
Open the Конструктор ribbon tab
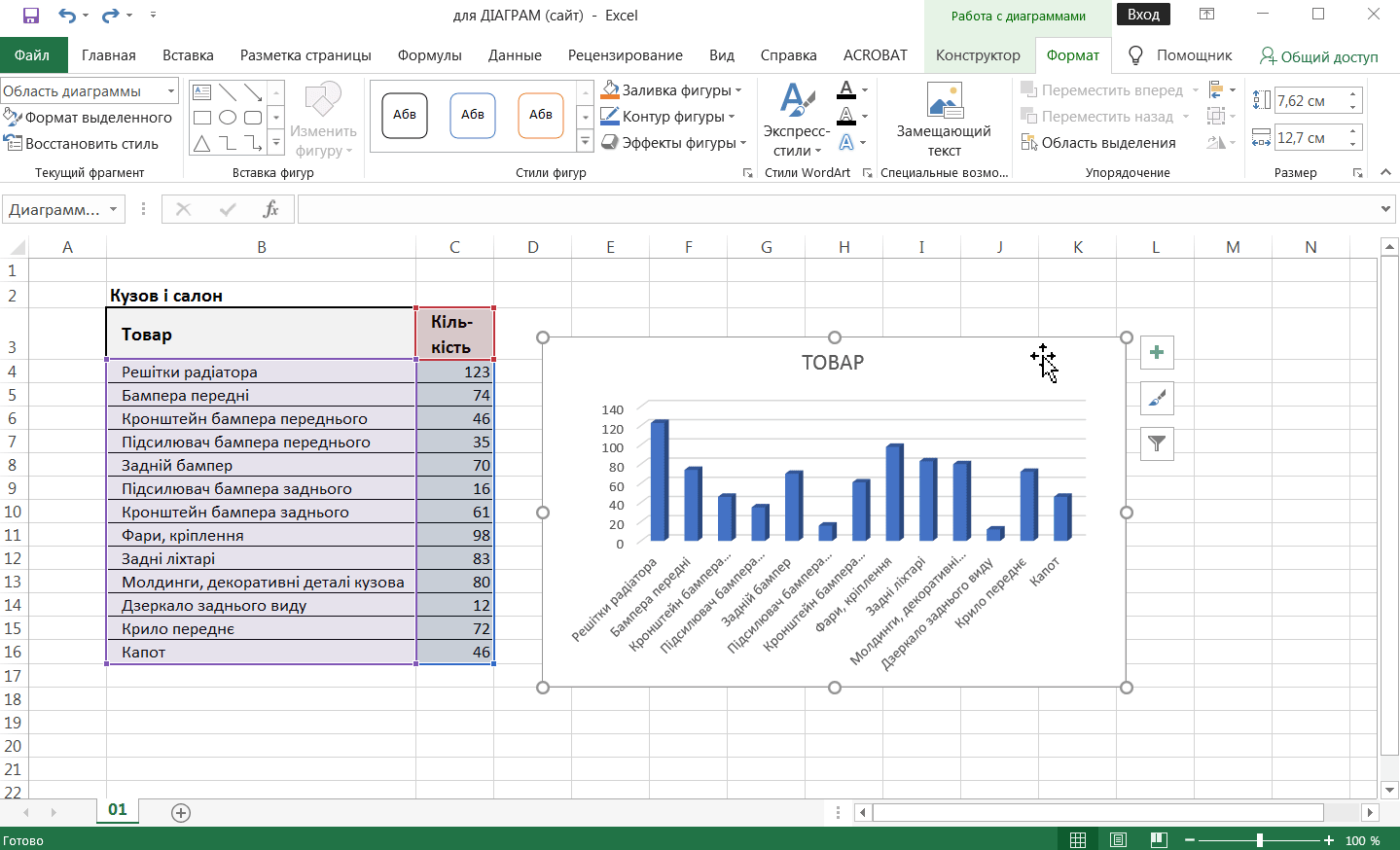point(977,55)
